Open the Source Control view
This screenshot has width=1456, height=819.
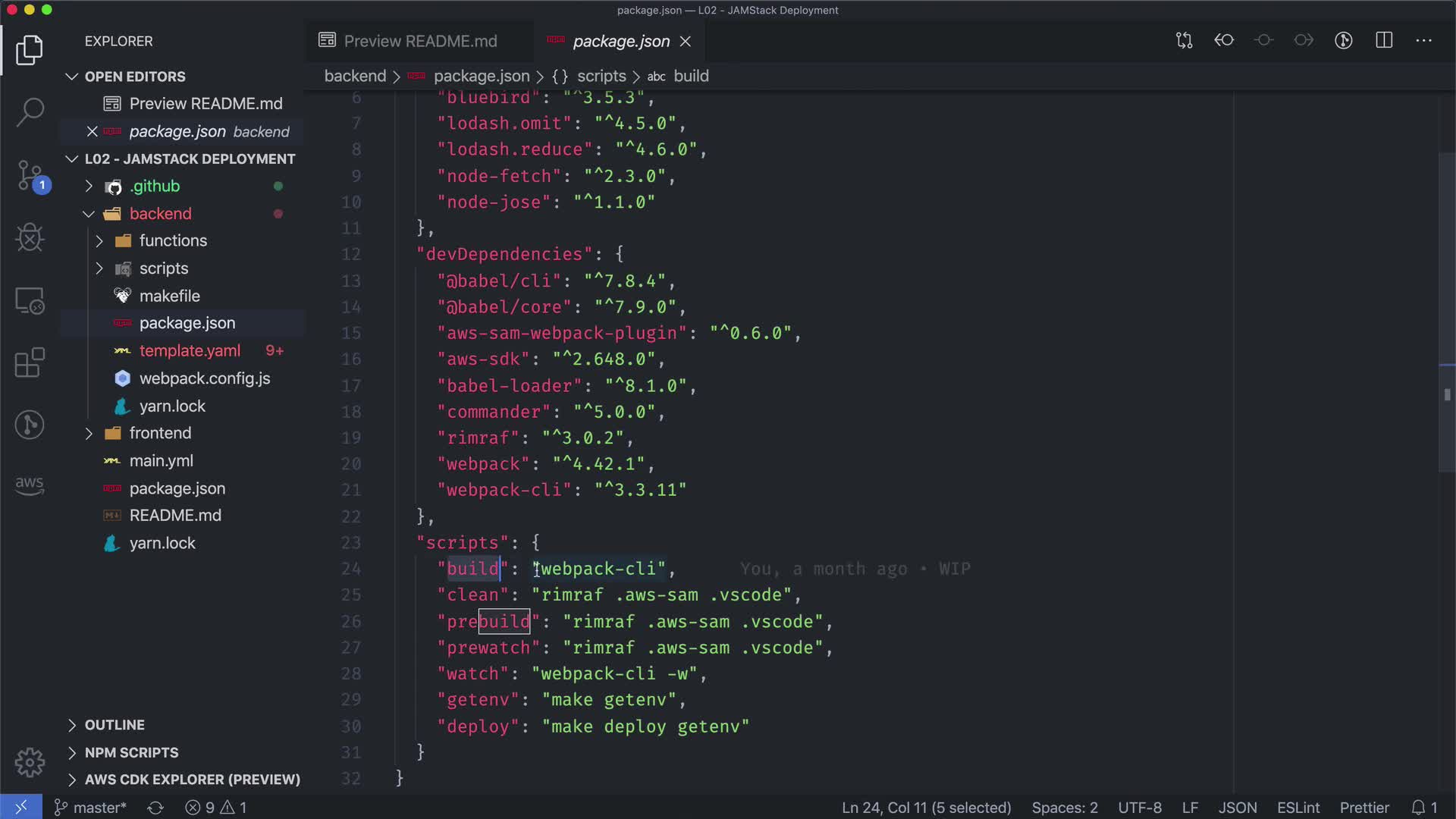[x=30, y=176]
